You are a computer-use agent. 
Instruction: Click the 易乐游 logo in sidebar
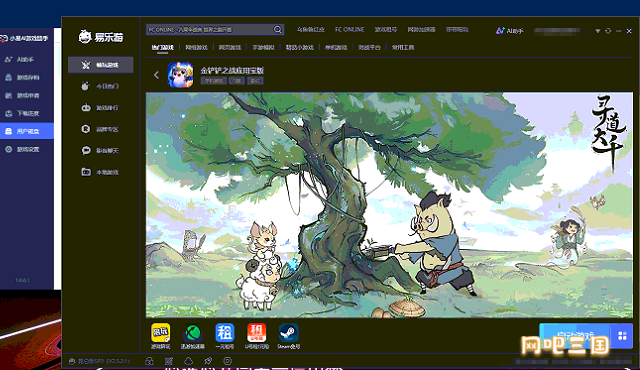click(x=100, y=37)
